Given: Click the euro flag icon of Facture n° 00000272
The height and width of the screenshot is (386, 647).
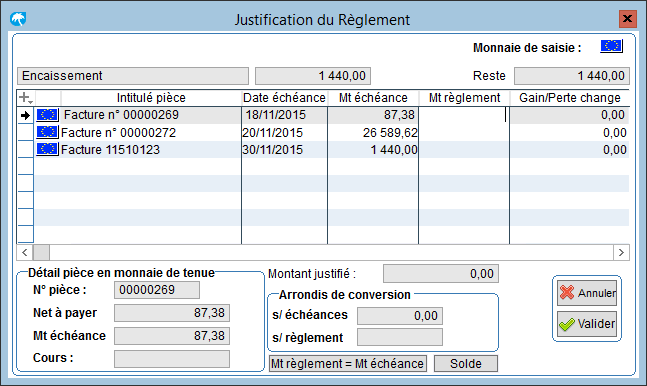Looking at the screenshot, I should pos(47,132).
